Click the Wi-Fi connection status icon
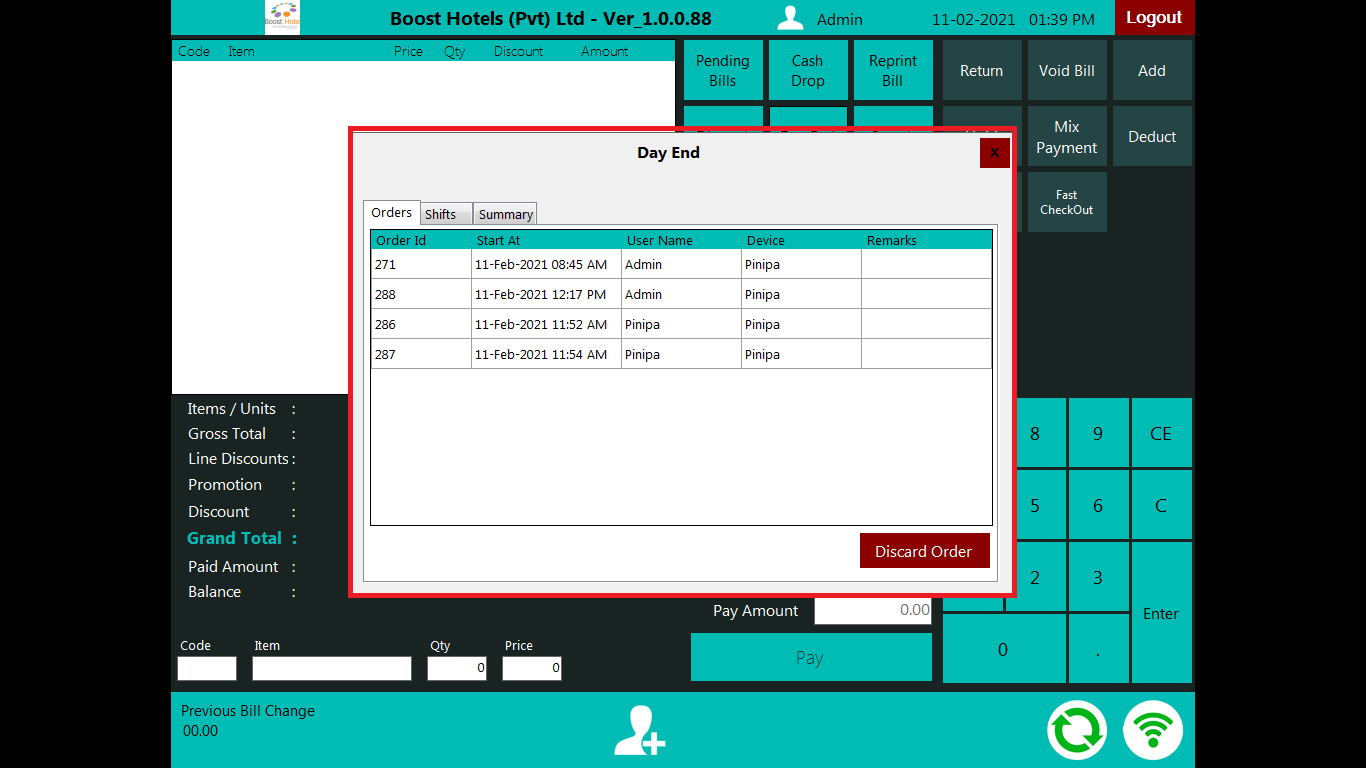 click(1153, 731)
